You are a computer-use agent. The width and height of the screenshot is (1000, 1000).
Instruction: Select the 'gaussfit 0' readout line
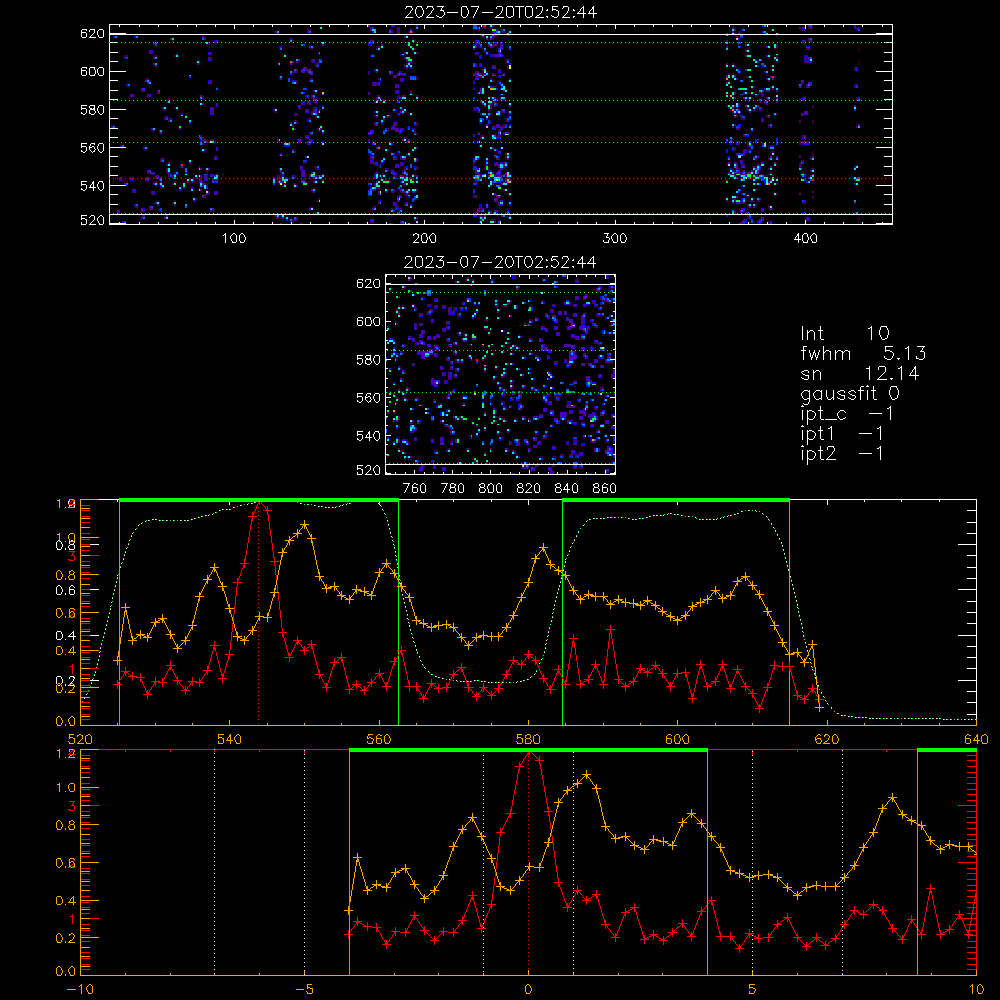pos(849,393)
